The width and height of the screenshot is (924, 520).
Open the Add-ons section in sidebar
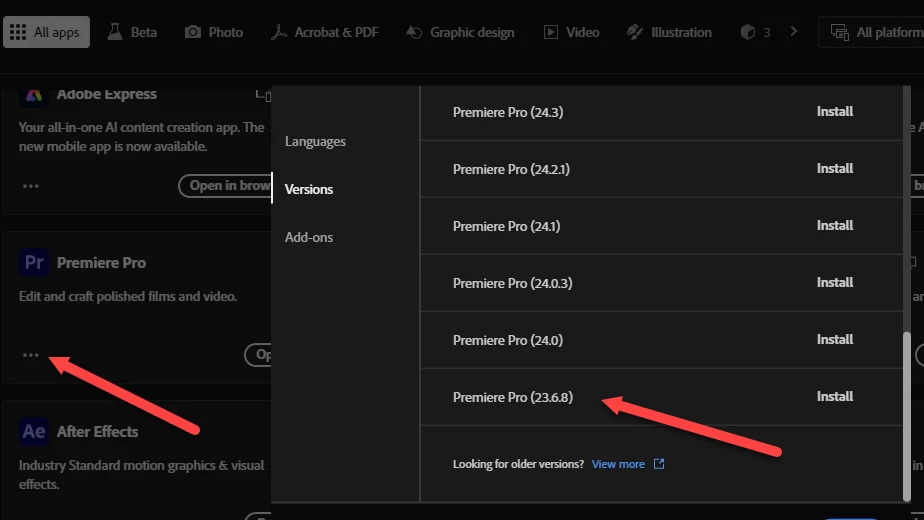point(309,237)
